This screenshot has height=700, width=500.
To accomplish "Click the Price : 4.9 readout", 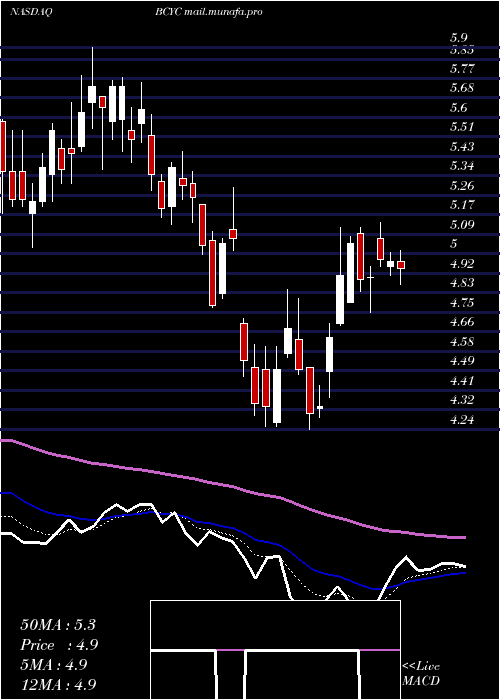I will (x=59, y=645).
